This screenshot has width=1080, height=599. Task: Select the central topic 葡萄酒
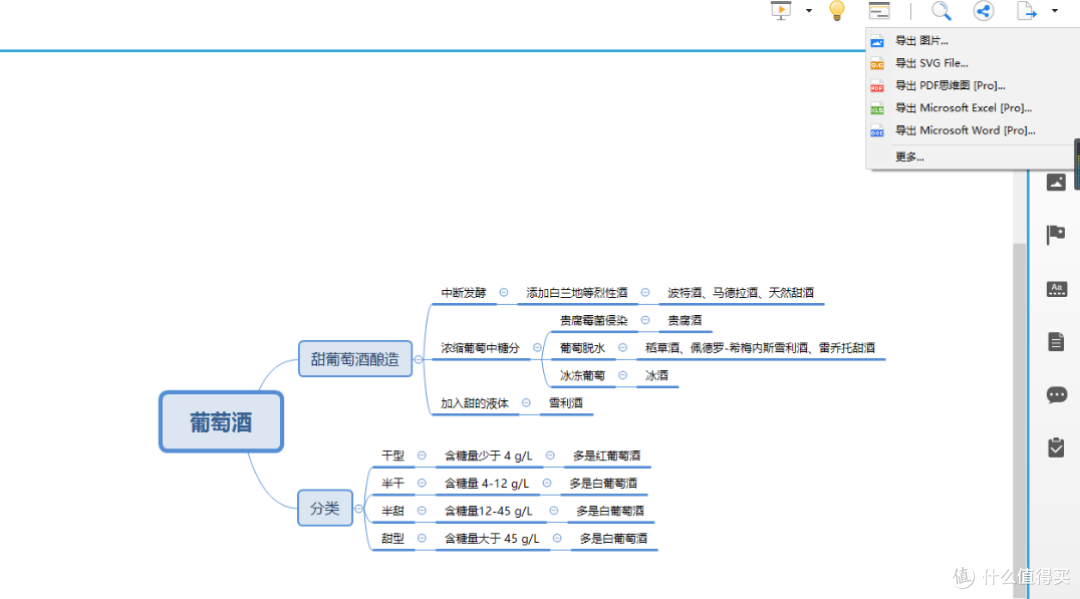click(221, 422)
